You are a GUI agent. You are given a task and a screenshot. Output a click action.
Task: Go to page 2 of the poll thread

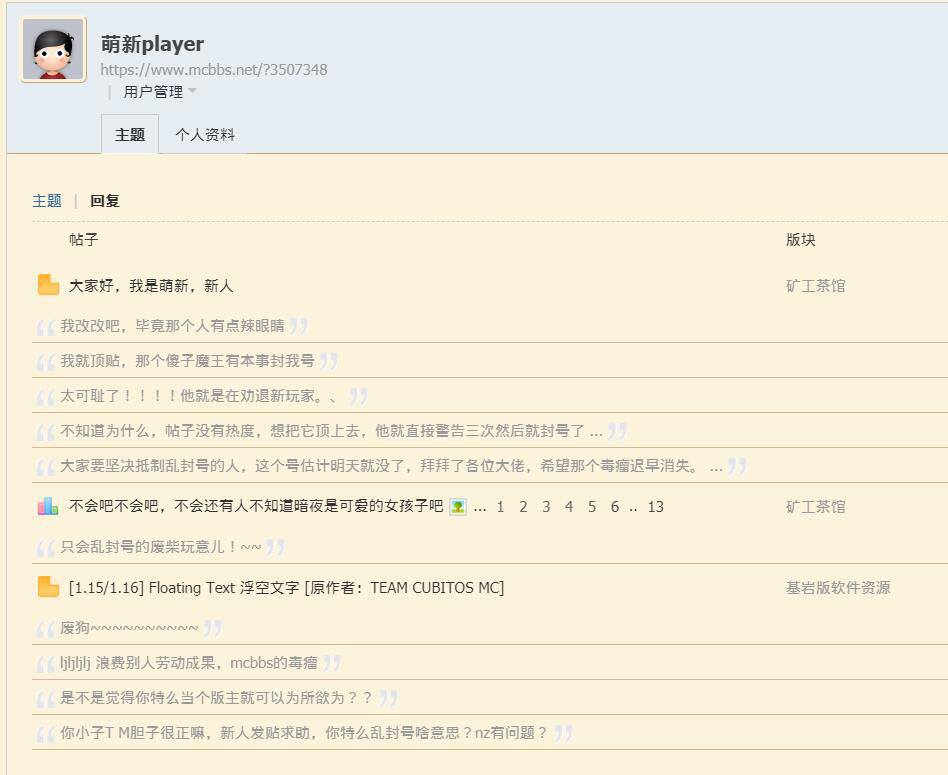[x=523, y=507]
